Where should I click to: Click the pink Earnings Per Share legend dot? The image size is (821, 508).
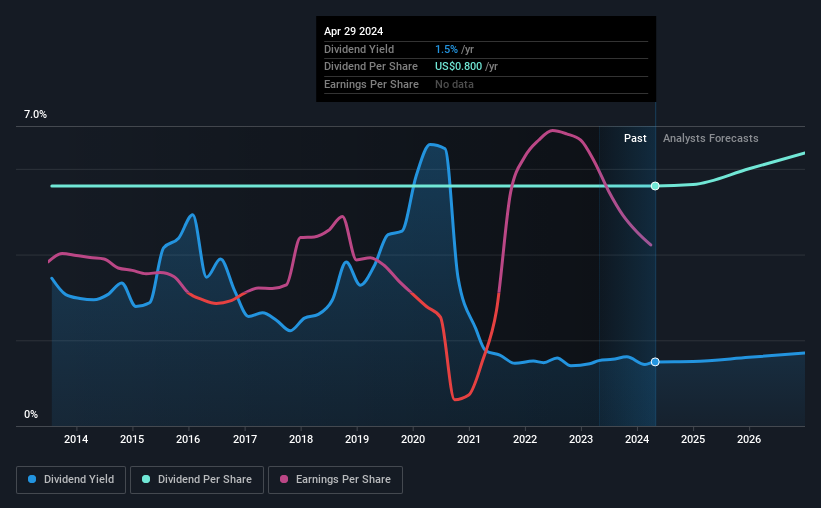[284, 479]
